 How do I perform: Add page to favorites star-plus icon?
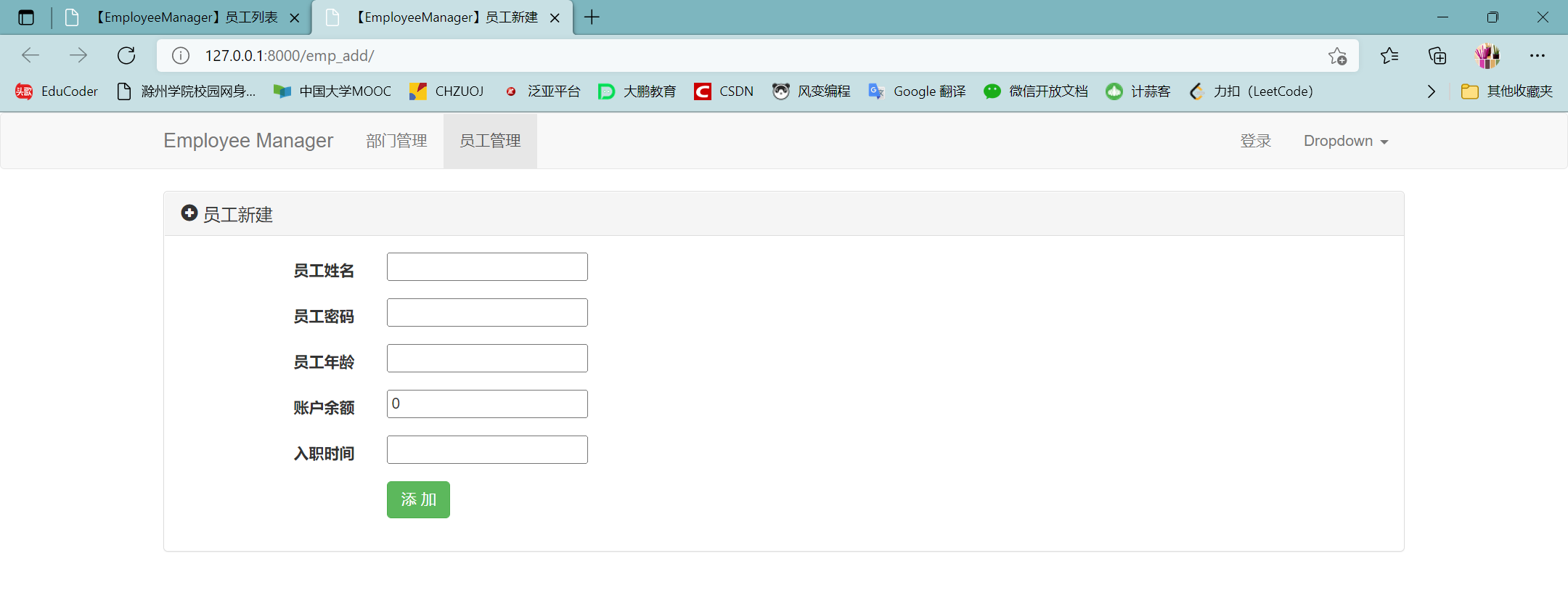pos(1337,56)
